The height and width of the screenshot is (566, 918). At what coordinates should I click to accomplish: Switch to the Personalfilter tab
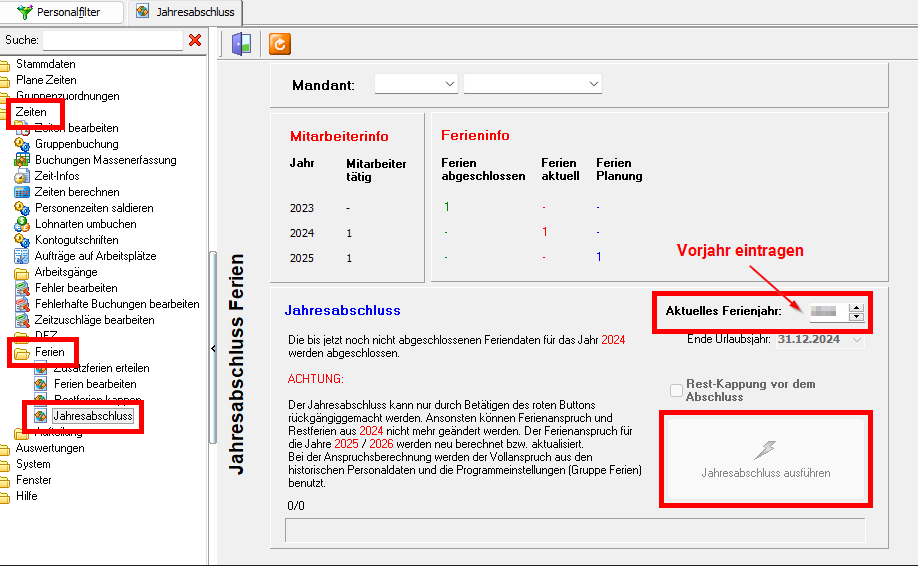[64, 12]
